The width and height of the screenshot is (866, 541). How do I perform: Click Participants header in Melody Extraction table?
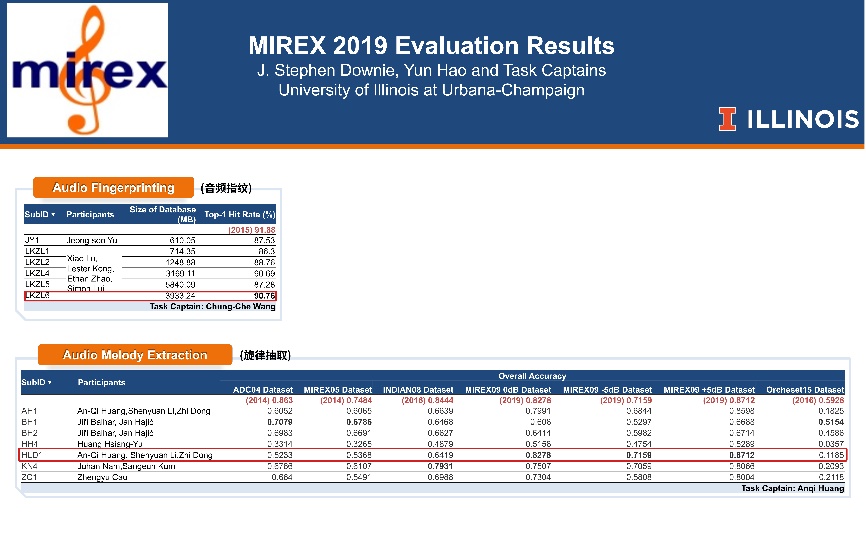(x=101, y=382)
